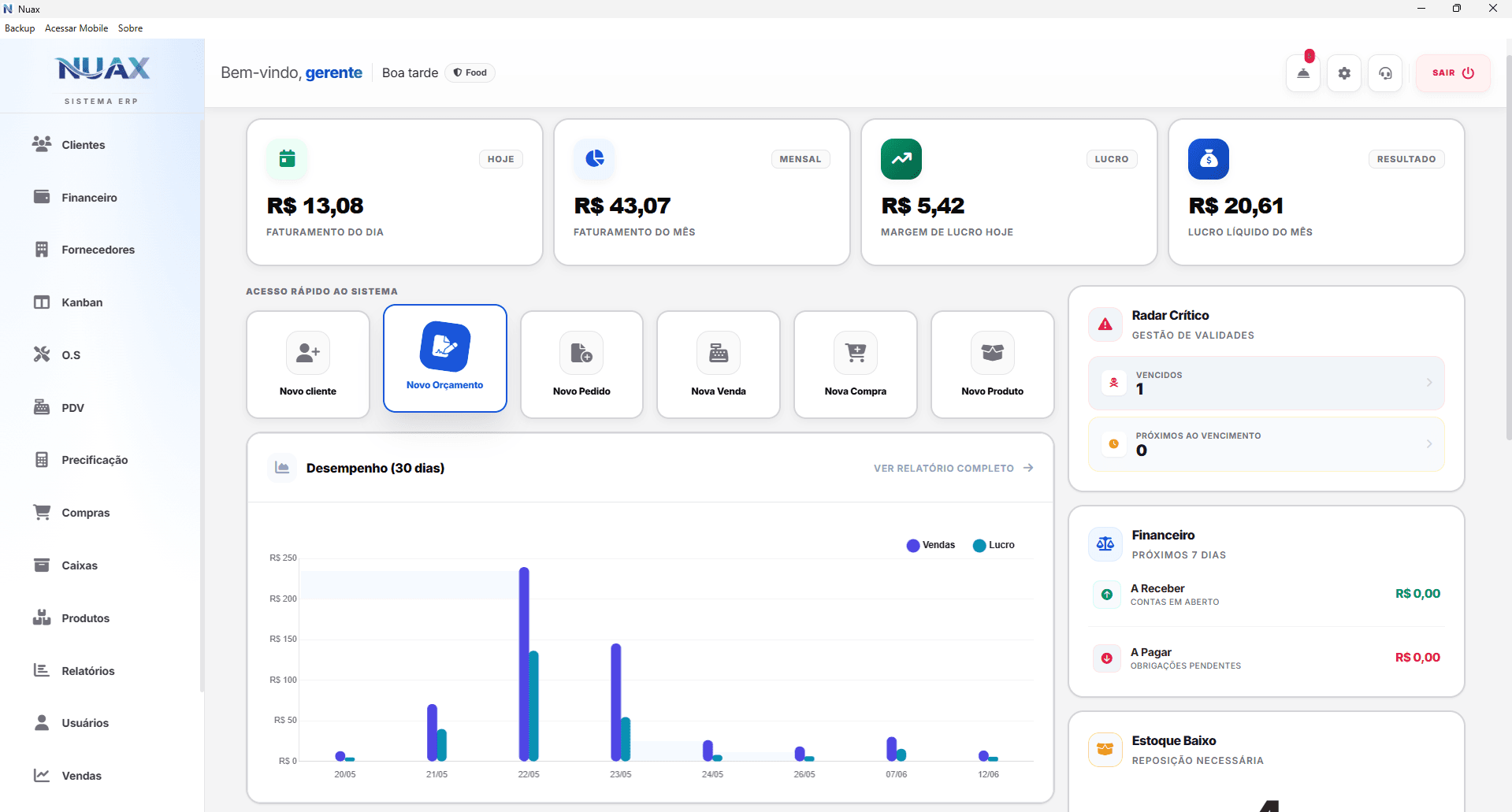Click the 22/05 Vendas purple bar
Image resolution: width=1512 pixels, height=812 pixels.
coord(524,664)
